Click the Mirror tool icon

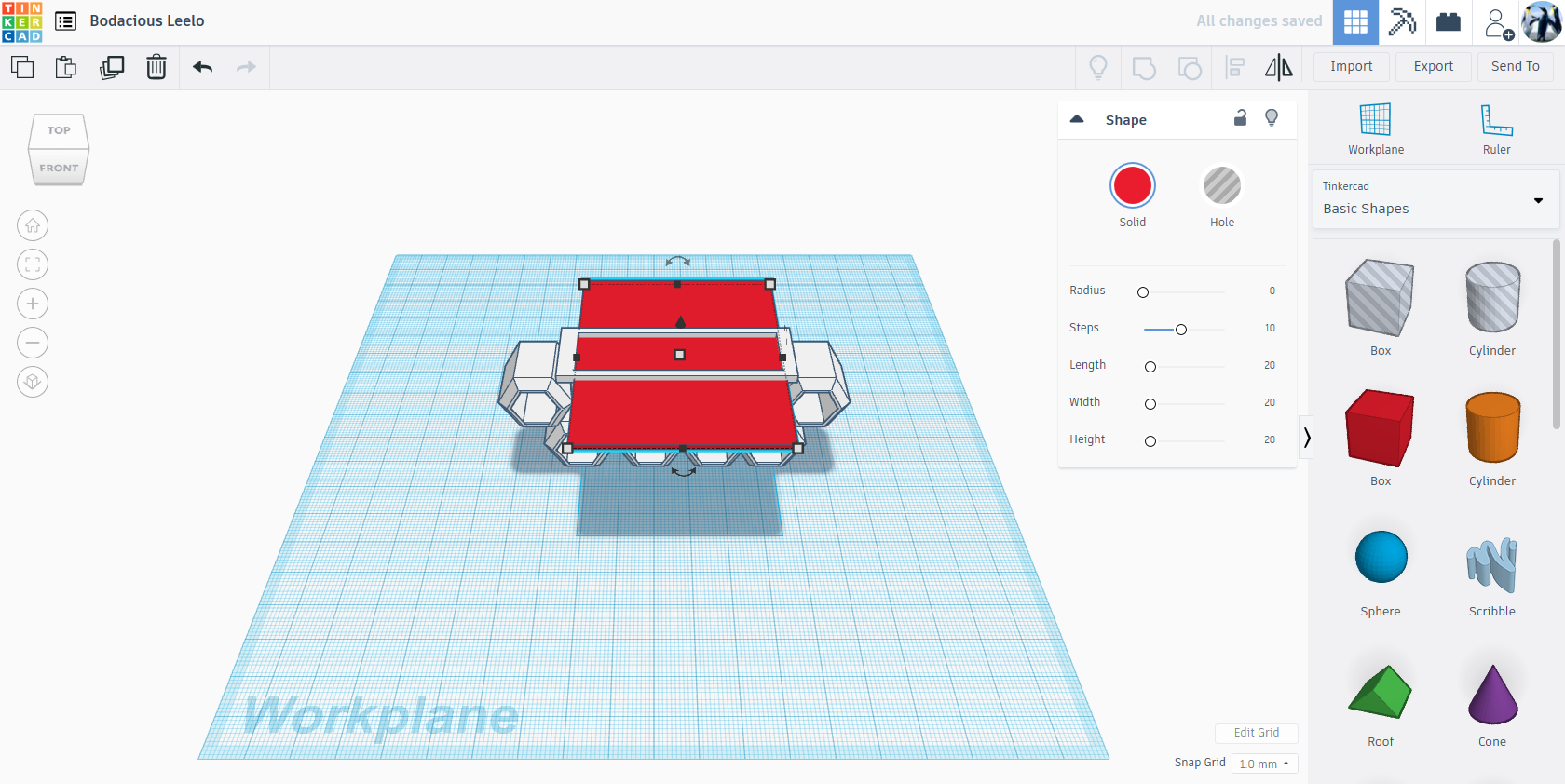coord(1279,67)
